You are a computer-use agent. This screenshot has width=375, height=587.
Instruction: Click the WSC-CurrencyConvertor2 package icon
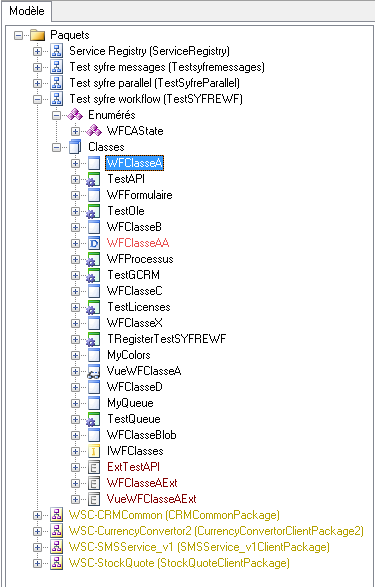point(56,531)
